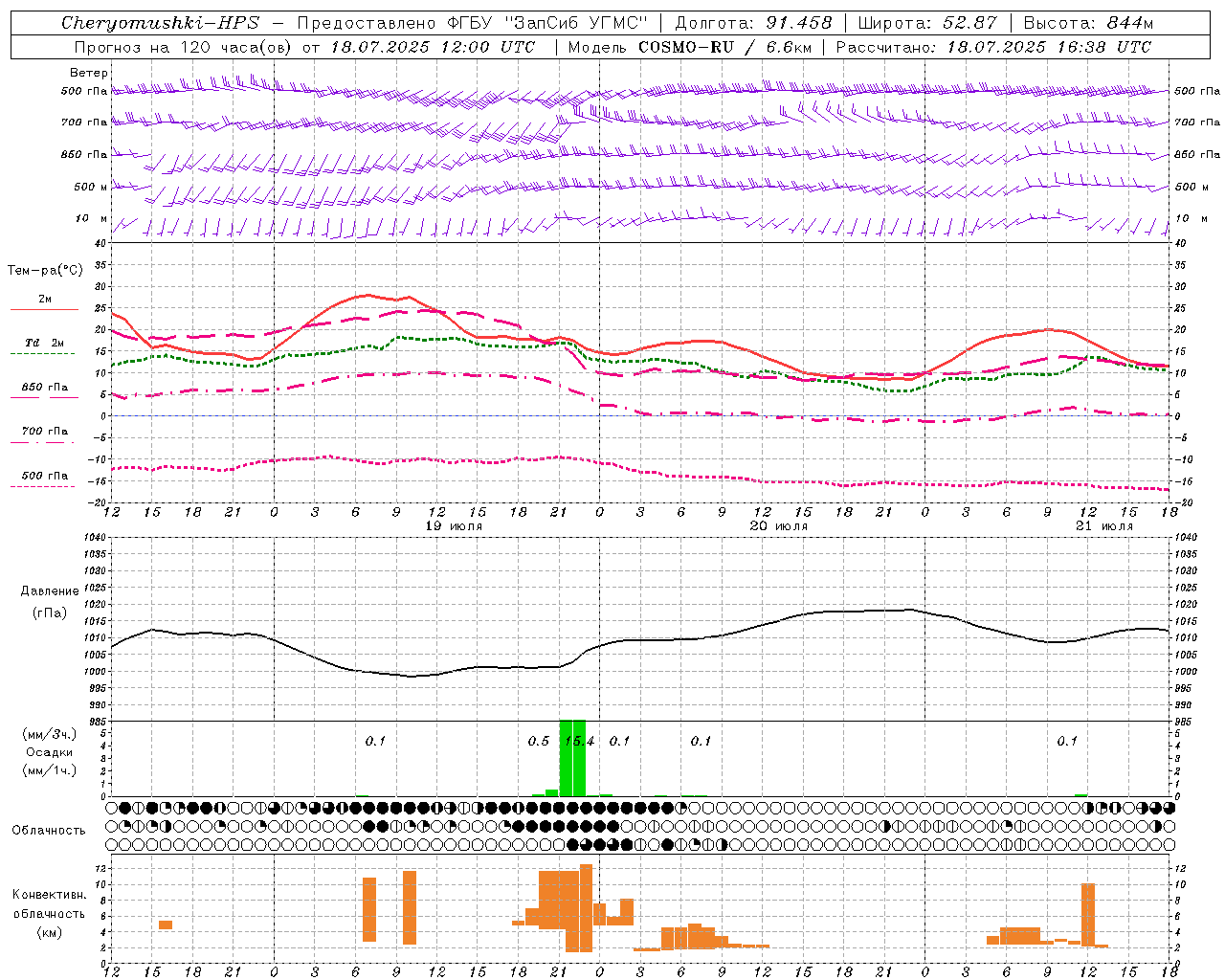Click the tall green precipitation bar
Image resolution: width=1225 pixels, height=980 pixels.
[572, 758]
